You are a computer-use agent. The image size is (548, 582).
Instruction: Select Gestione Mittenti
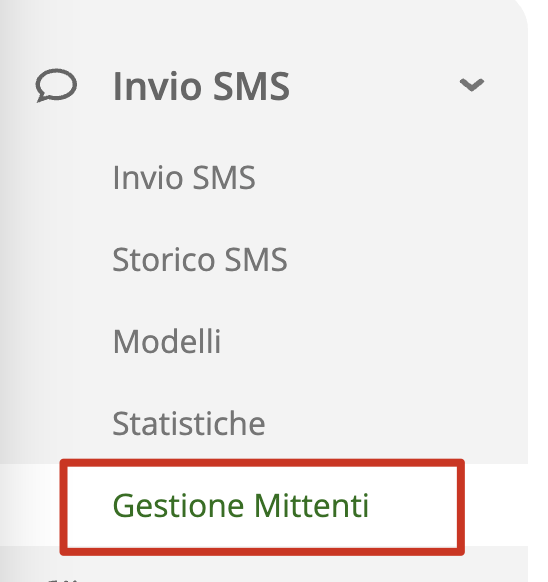(241, 506)
